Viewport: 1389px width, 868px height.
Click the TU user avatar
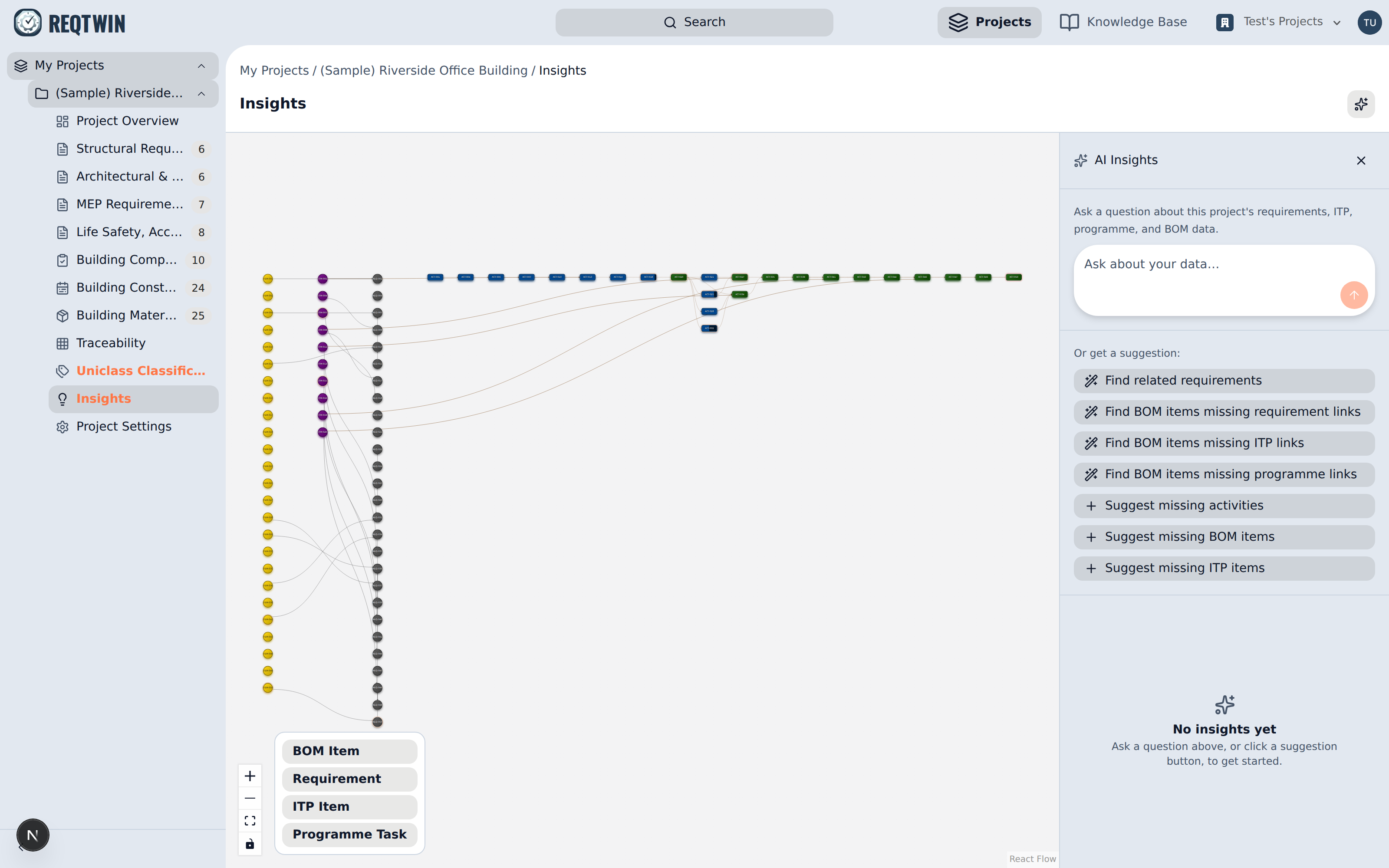point(1369,23)
